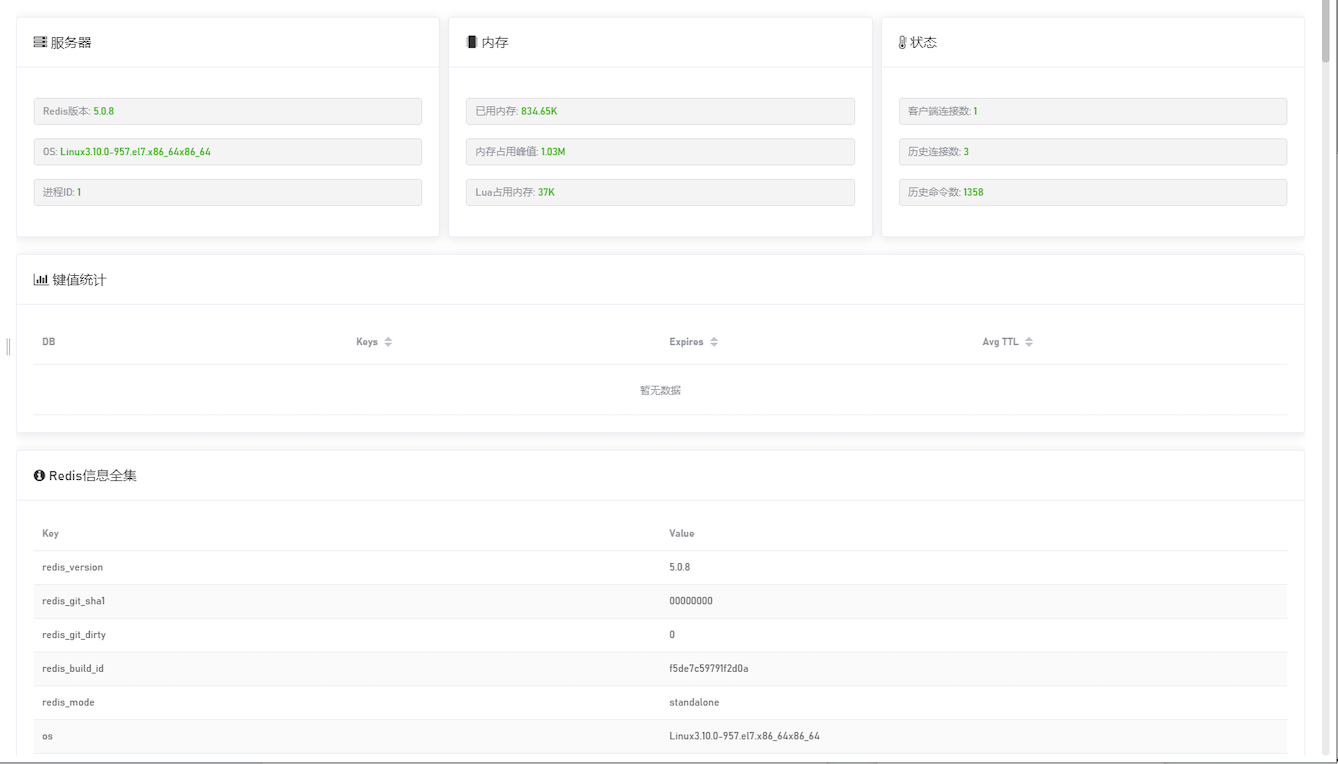Click the 键值统计 section title
Image resolution: width=1338 pixels, height=764 pixels.
tap(79, 280)
